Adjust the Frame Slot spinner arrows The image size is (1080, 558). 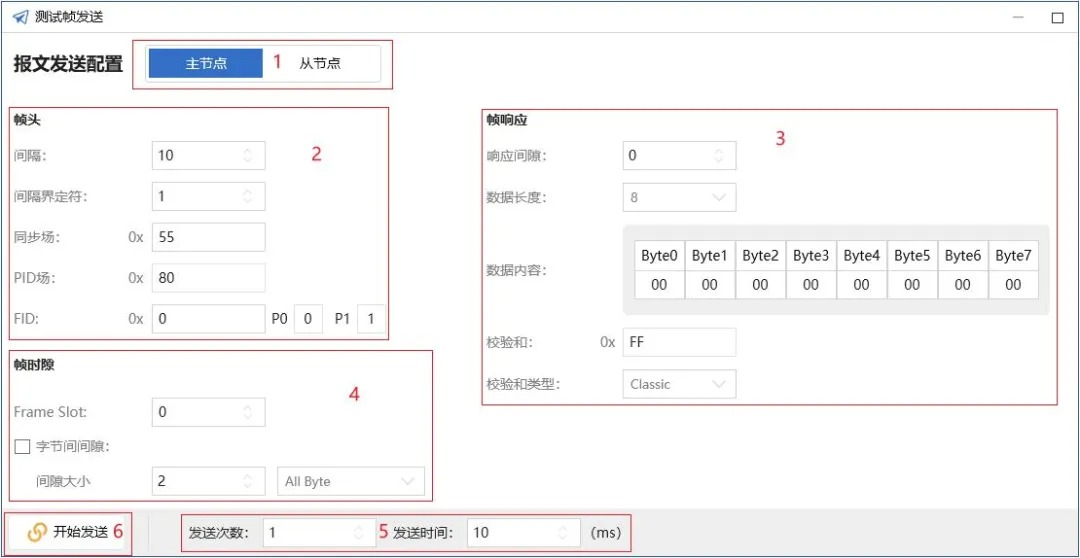tap(247, 412)
